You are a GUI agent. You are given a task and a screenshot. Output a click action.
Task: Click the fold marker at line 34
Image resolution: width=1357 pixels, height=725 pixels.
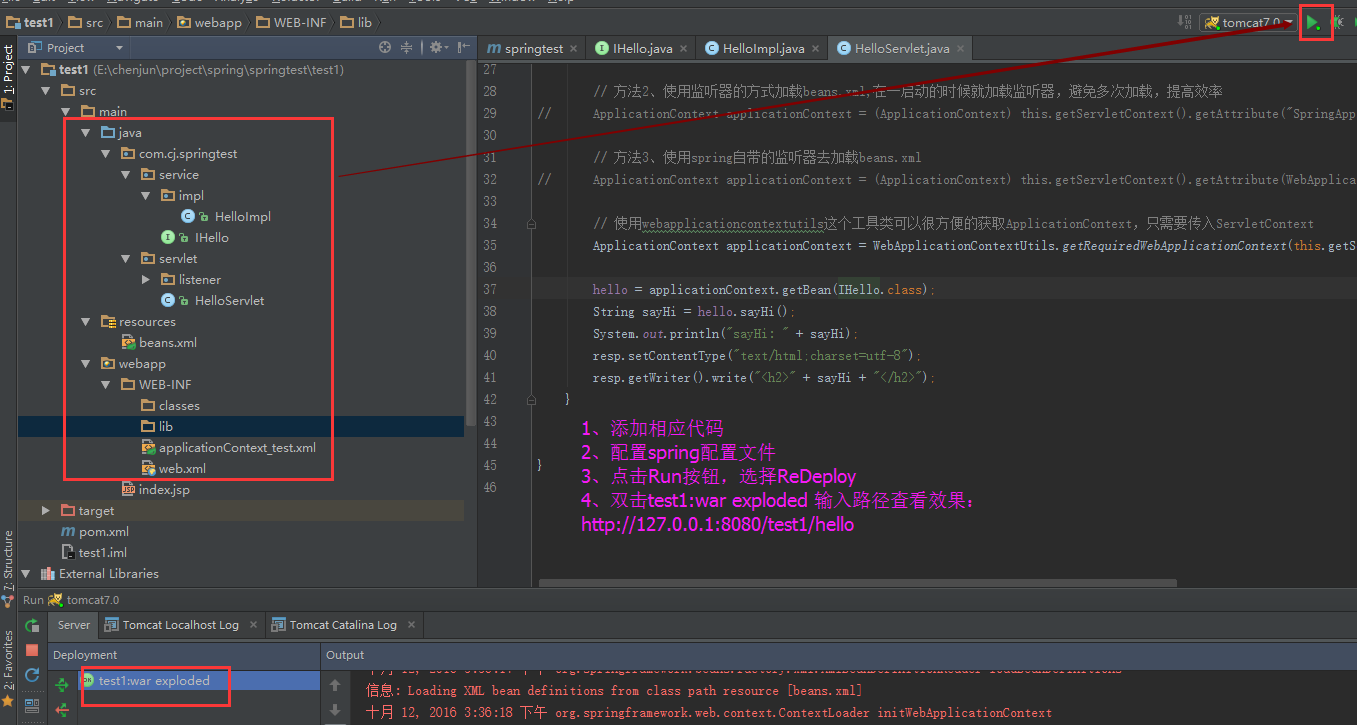pyautogui.click(x=530, y=224)
